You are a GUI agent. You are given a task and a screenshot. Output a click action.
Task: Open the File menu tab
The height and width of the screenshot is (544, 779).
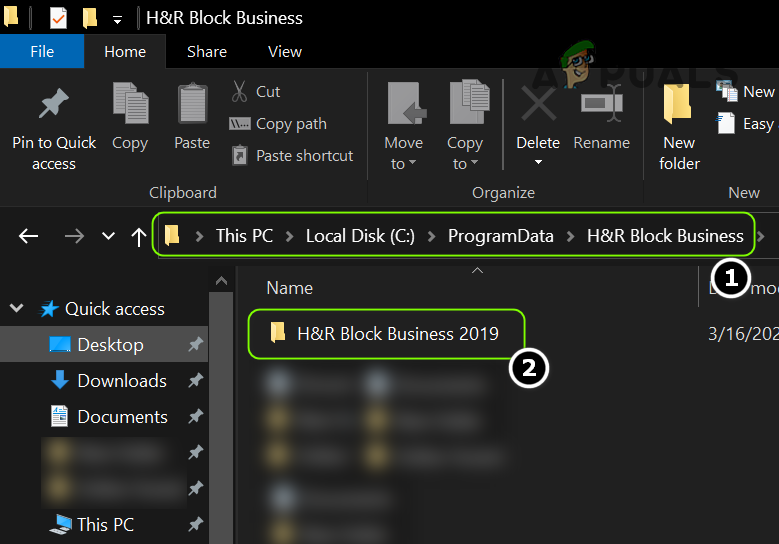pyautogui.click(x=42, y=51)
